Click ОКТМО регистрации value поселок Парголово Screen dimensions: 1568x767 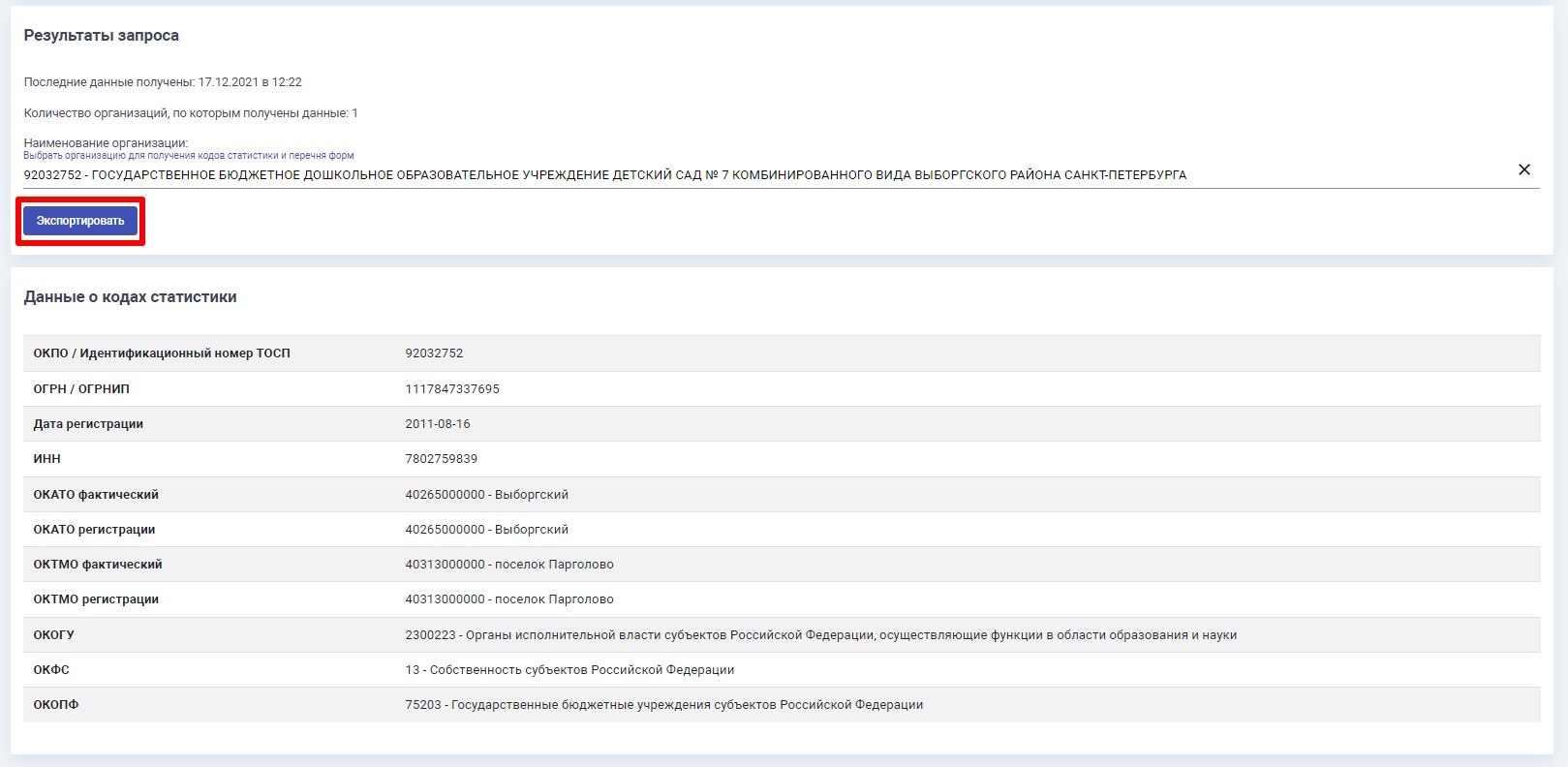[508, 599]
